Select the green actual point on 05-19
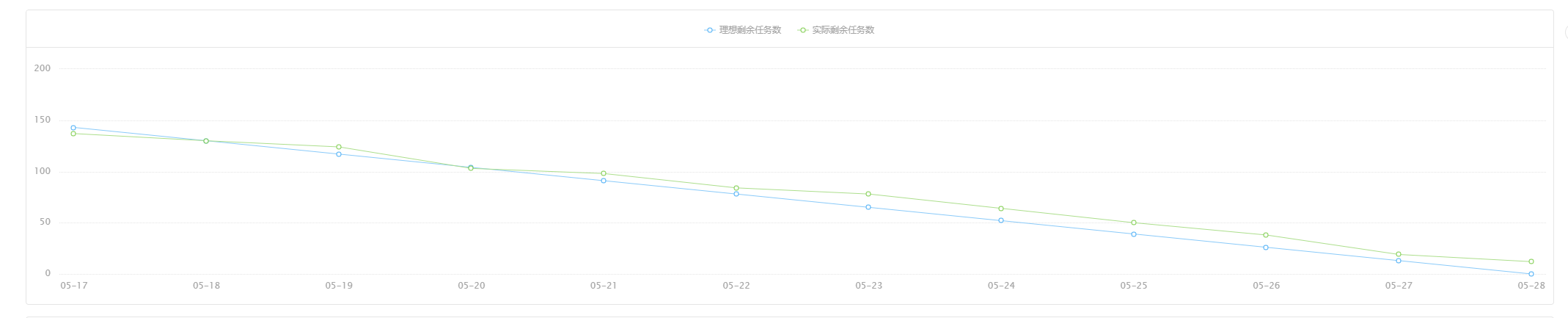This screenshot has width=1568, height=318. click(339, 147)
